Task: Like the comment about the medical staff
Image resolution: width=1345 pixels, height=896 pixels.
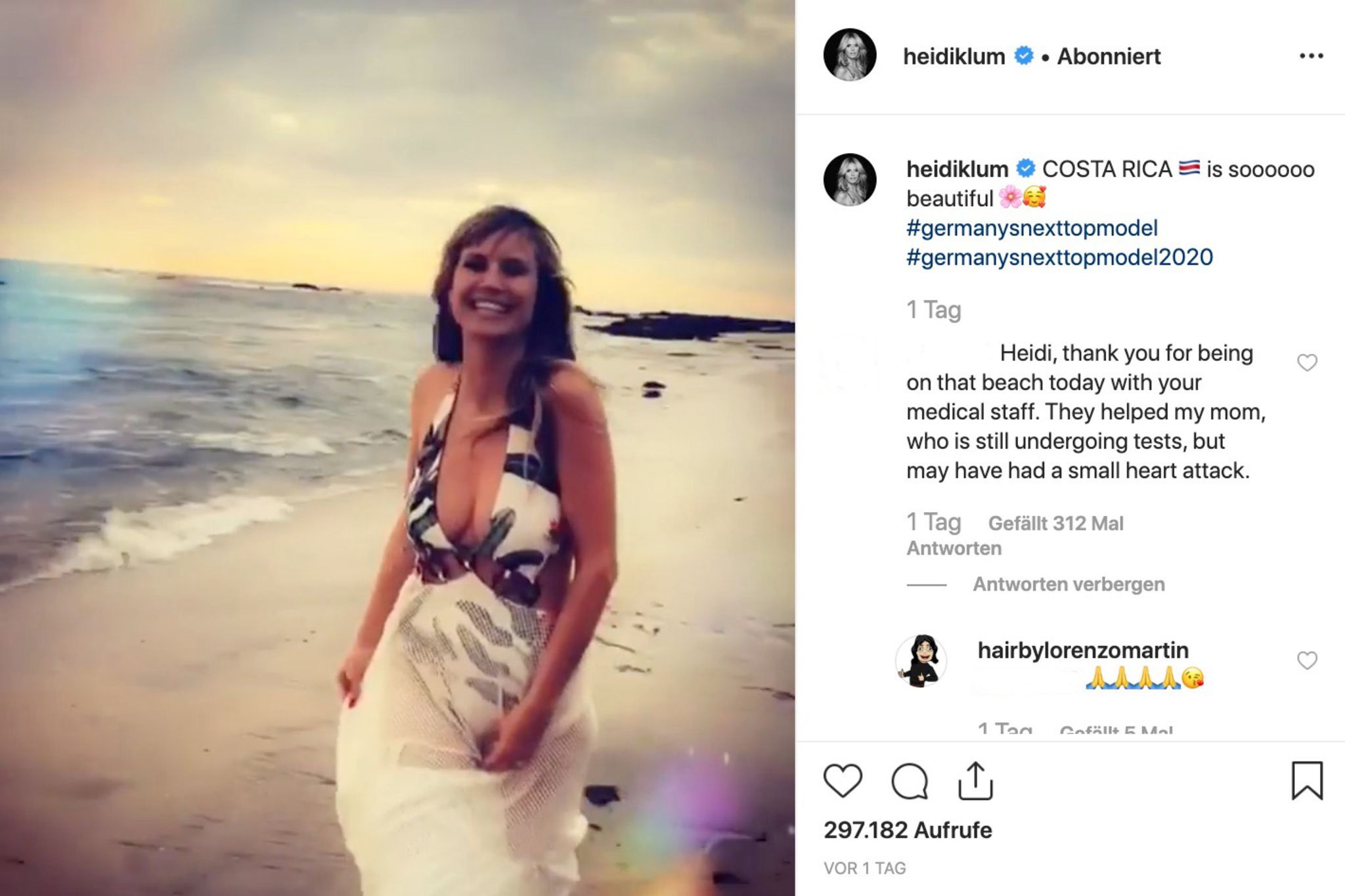Action: (1307, 362)
